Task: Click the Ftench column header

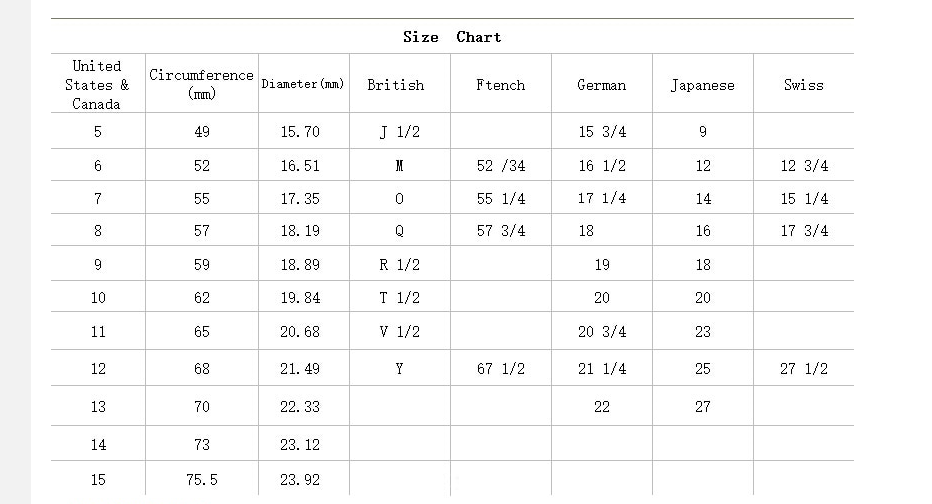Action: [500, 85]
